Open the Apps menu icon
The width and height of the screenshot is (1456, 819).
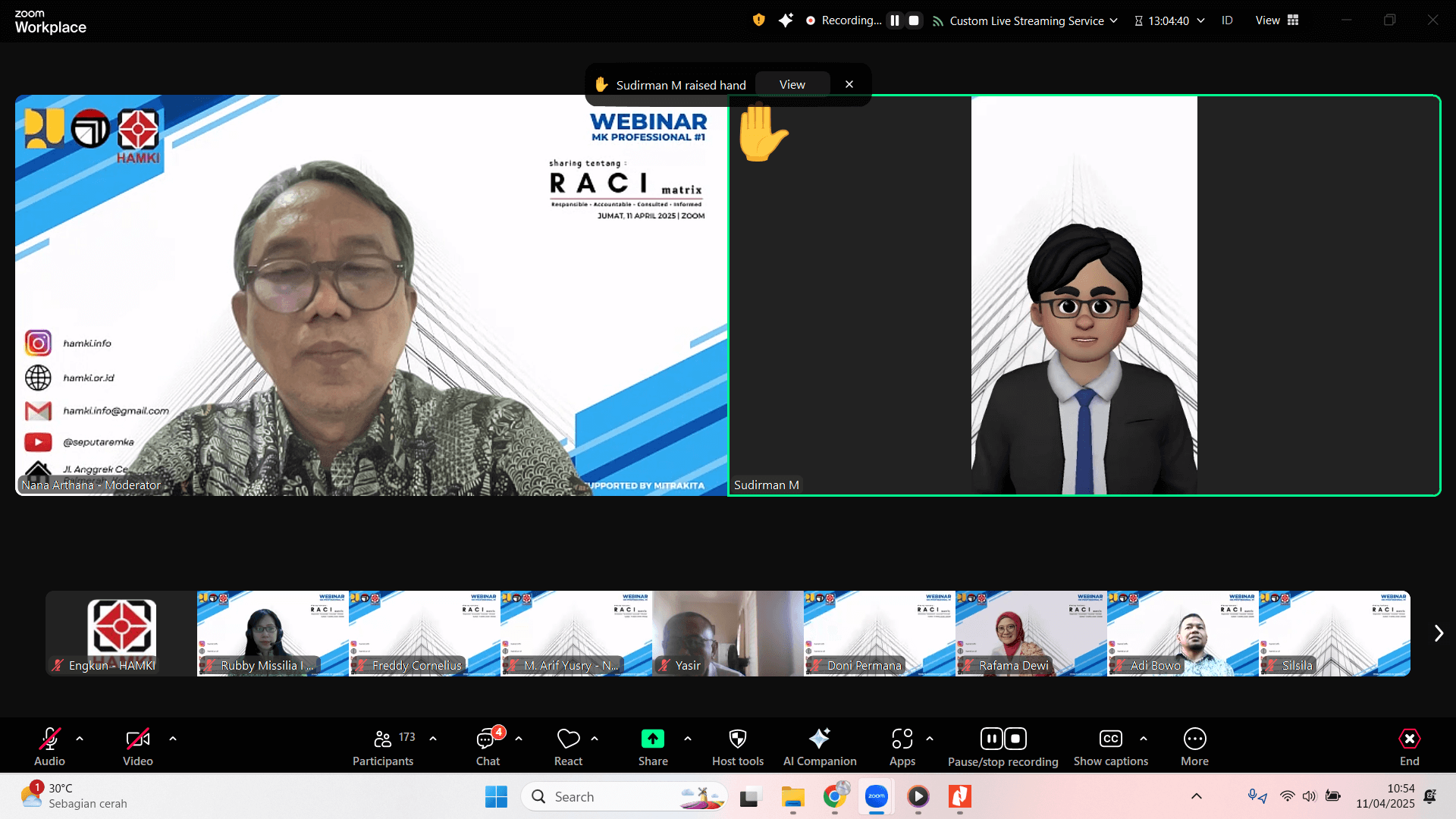point(902,739)
